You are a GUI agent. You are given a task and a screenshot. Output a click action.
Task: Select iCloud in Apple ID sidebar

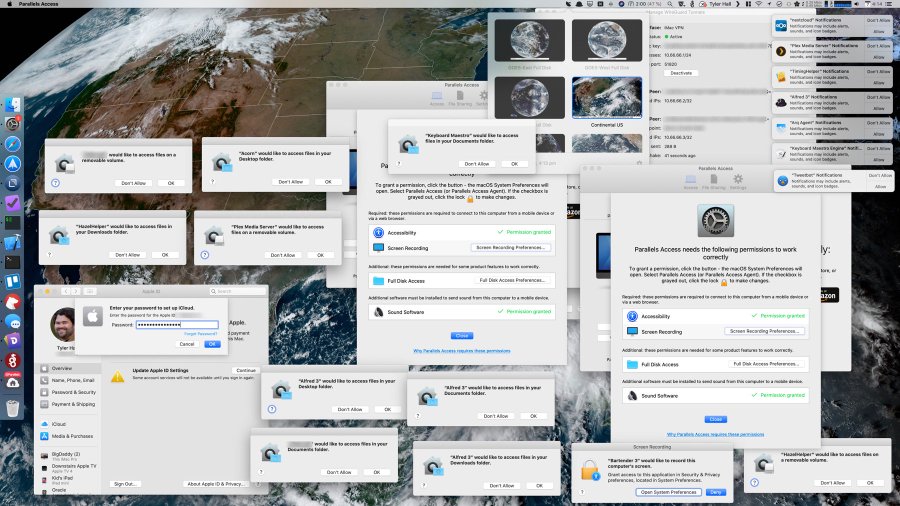tap(67, 424)
